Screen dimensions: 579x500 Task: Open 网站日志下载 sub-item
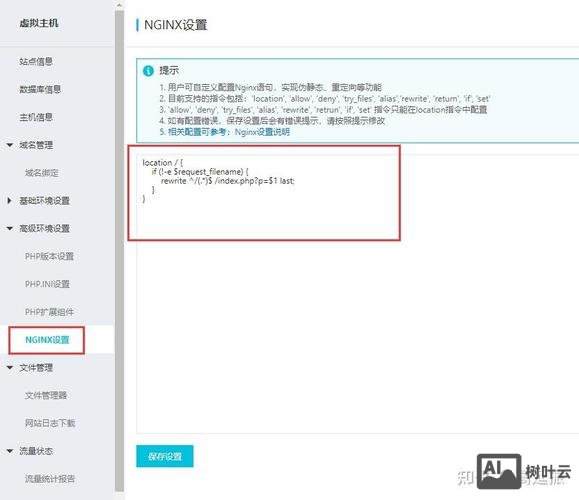tap(50, 423)
